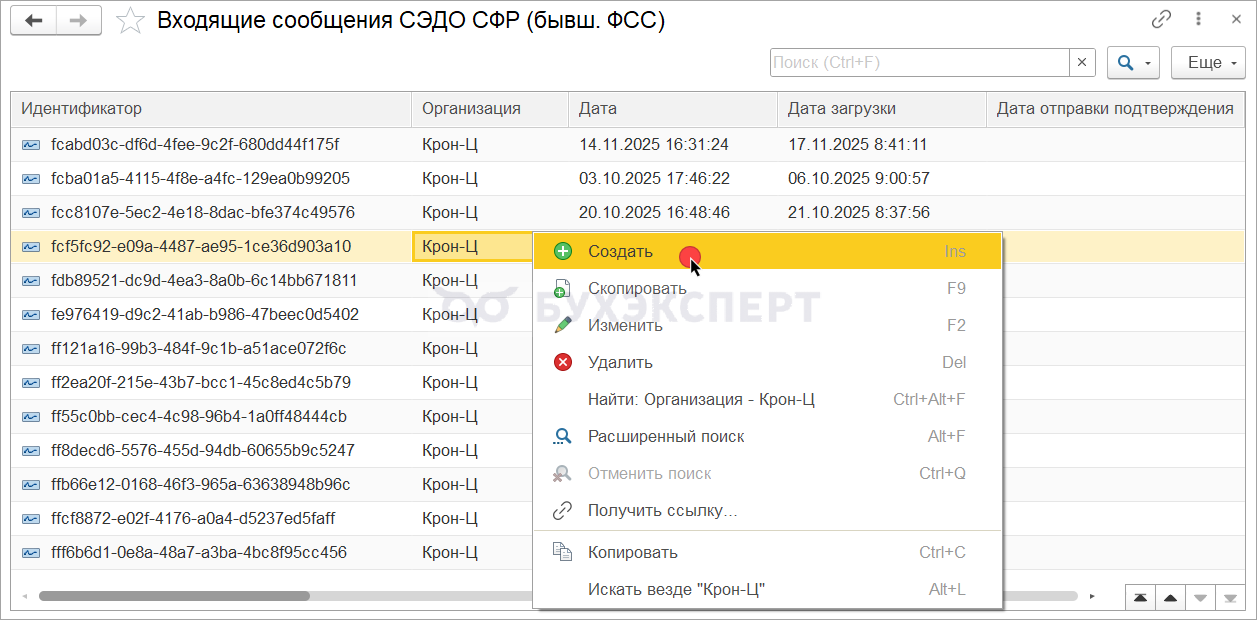Click the Дата загрузки column header

coord(842,109)
